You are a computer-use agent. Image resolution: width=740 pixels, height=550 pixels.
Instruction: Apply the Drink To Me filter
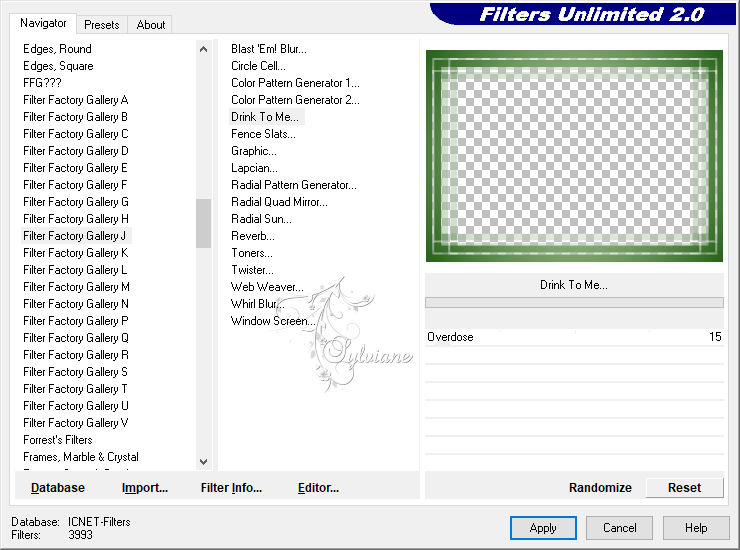(543, 528)
